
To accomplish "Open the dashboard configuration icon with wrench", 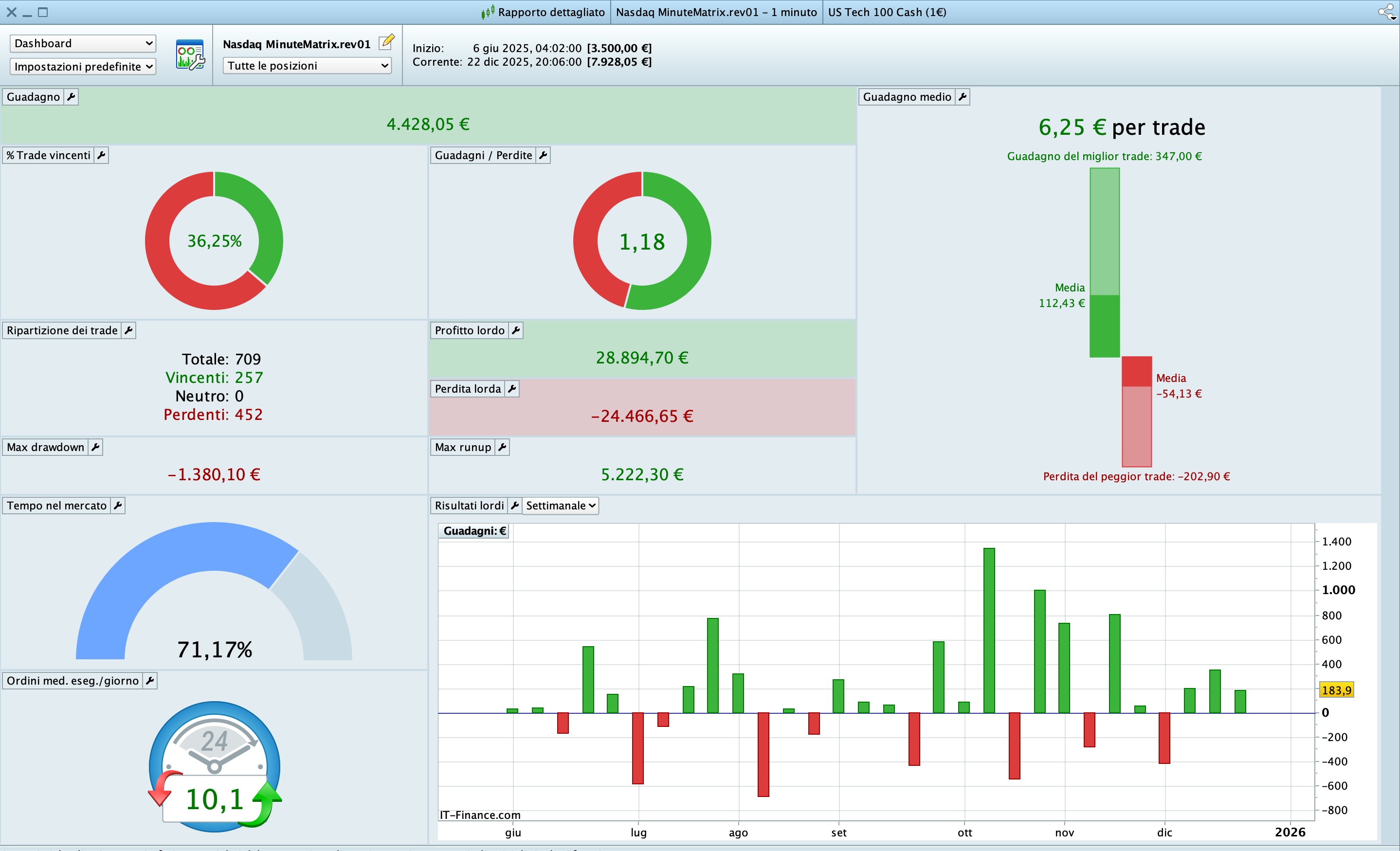I will point(190,55).
